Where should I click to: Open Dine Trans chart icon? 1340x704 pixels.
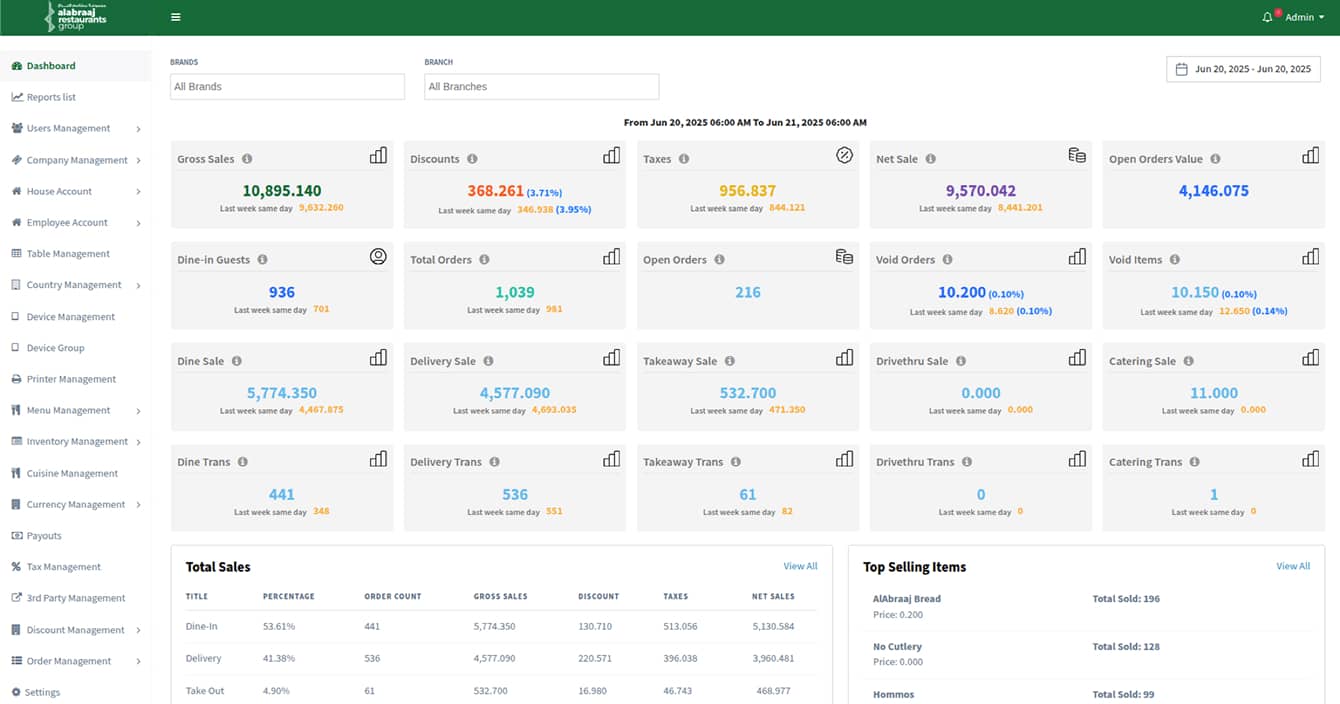tap(378, 458)
